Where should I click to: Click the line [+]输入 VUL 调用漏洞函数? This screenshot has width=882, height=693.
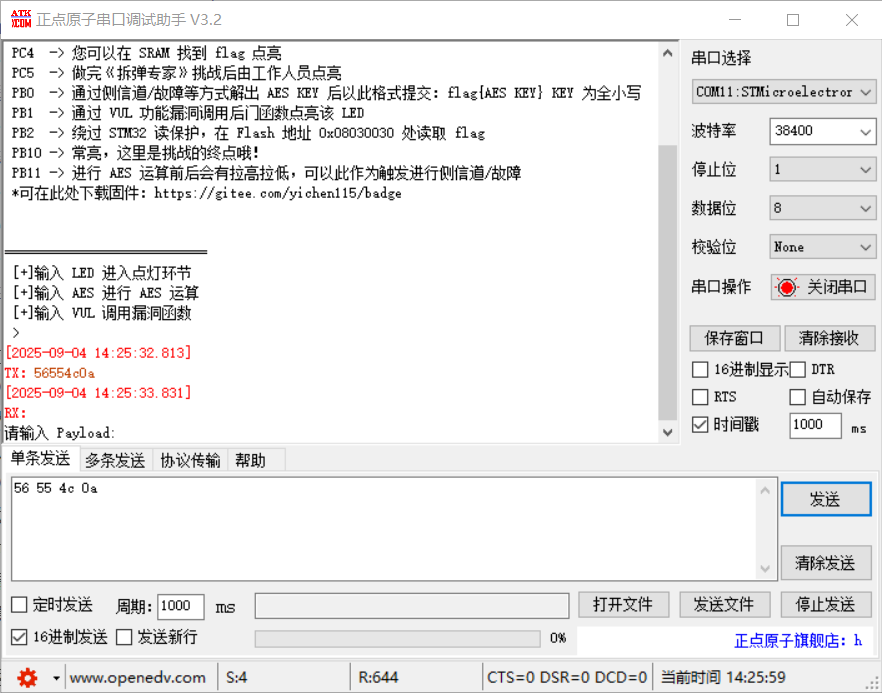coord(102,313)
